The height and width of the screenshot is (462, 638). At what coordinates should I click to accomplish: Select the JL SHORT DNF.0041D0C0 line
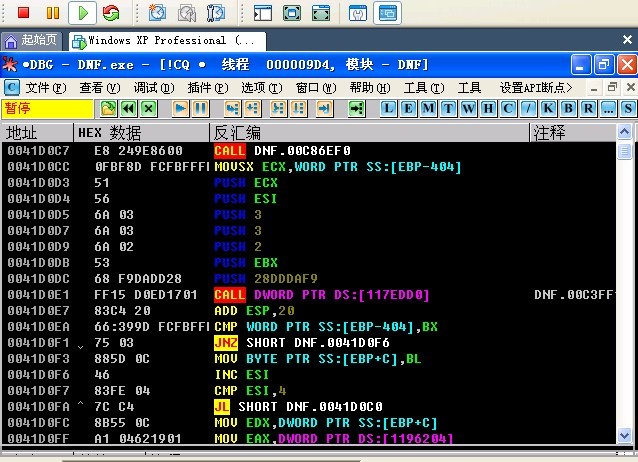coord(308,406)
